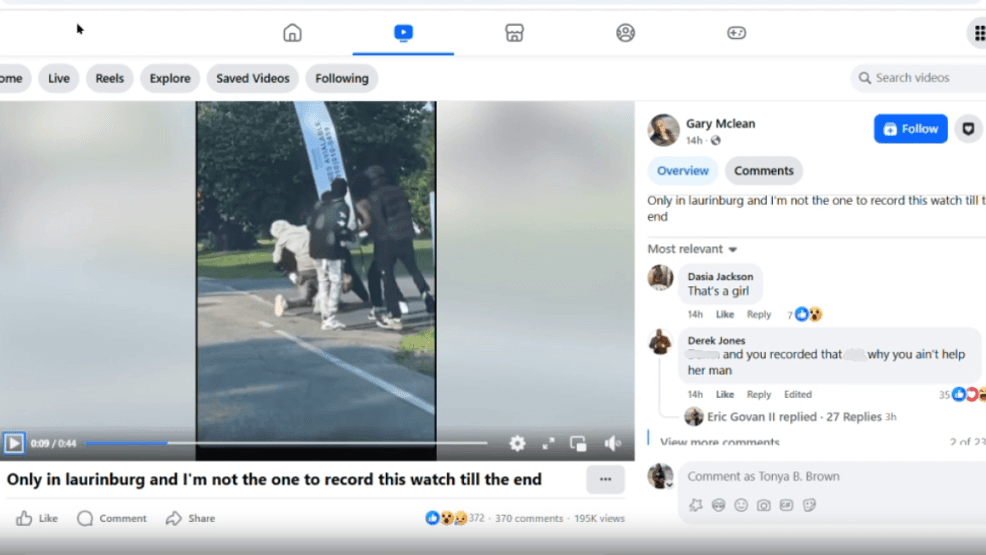Select the Reels tab
This screenshot has width=986, height=555.
[110, 78]
